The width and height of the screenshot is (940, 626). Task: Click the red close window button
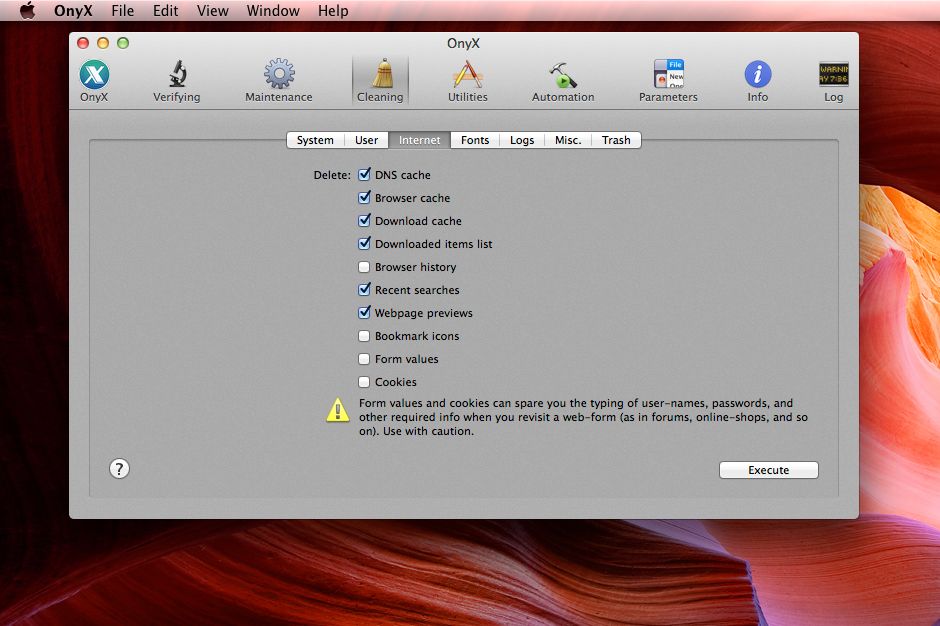tap(83, 43)
